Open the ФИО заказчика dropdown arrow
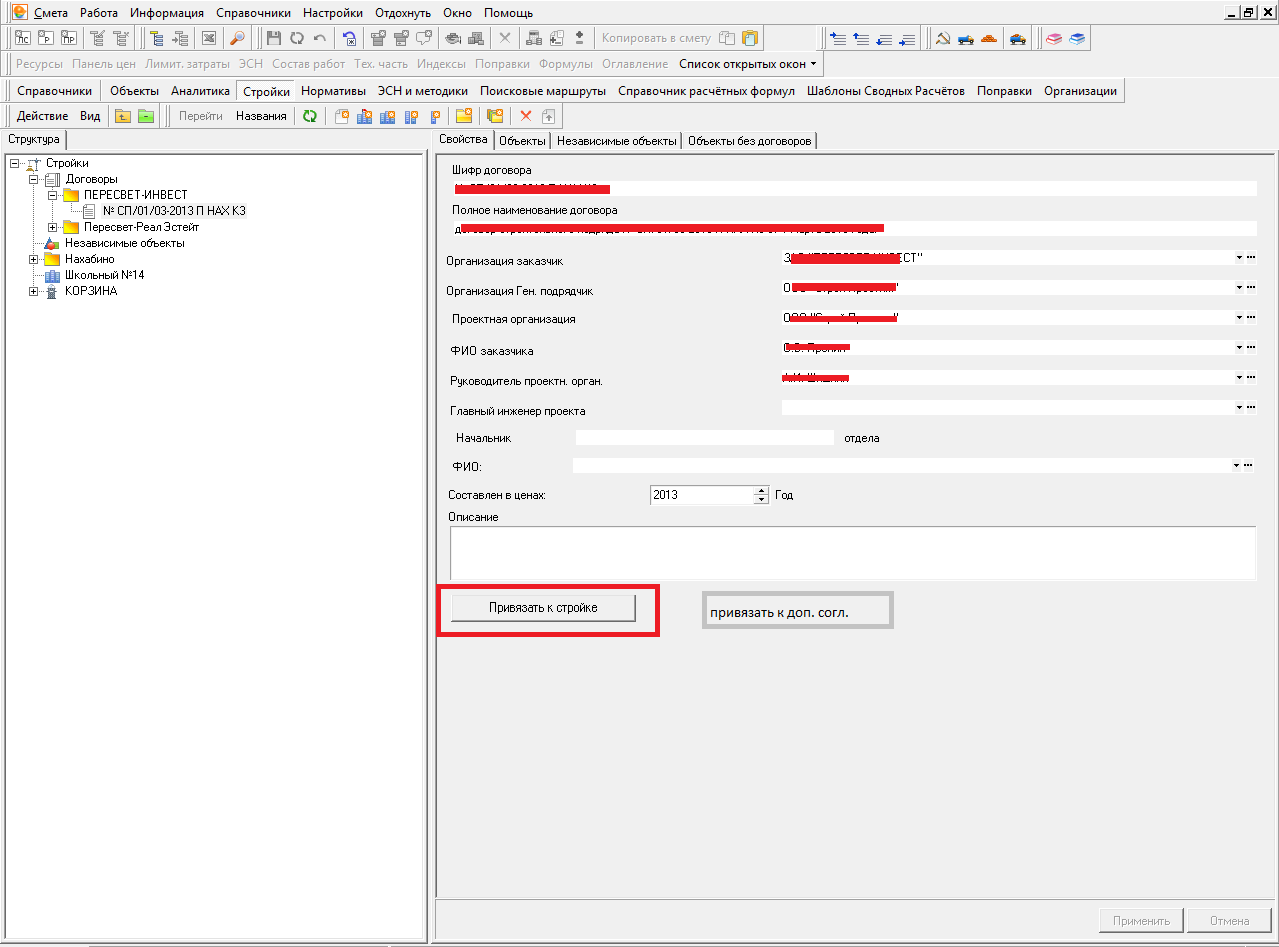 tap(1239, 348)
